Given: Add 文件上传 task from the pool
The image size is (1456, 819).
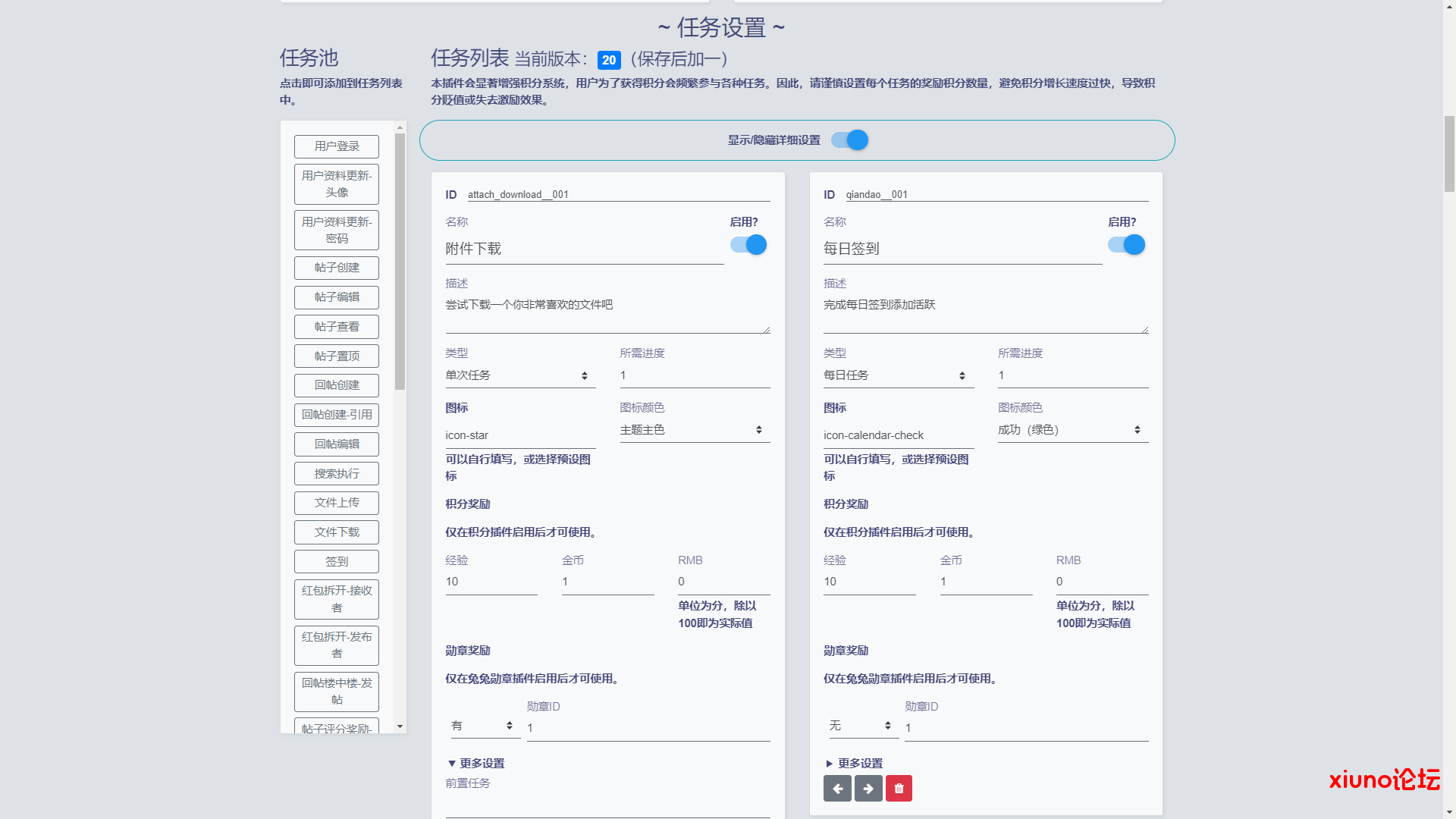Looking at the screenshot, I should coord(337,503).
